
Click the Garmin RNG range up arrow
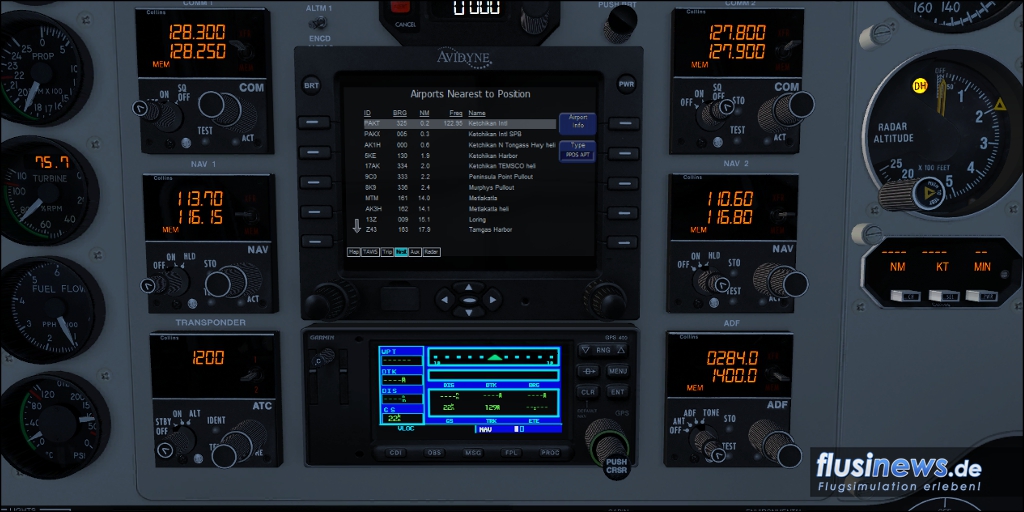(x=620, y=350)
